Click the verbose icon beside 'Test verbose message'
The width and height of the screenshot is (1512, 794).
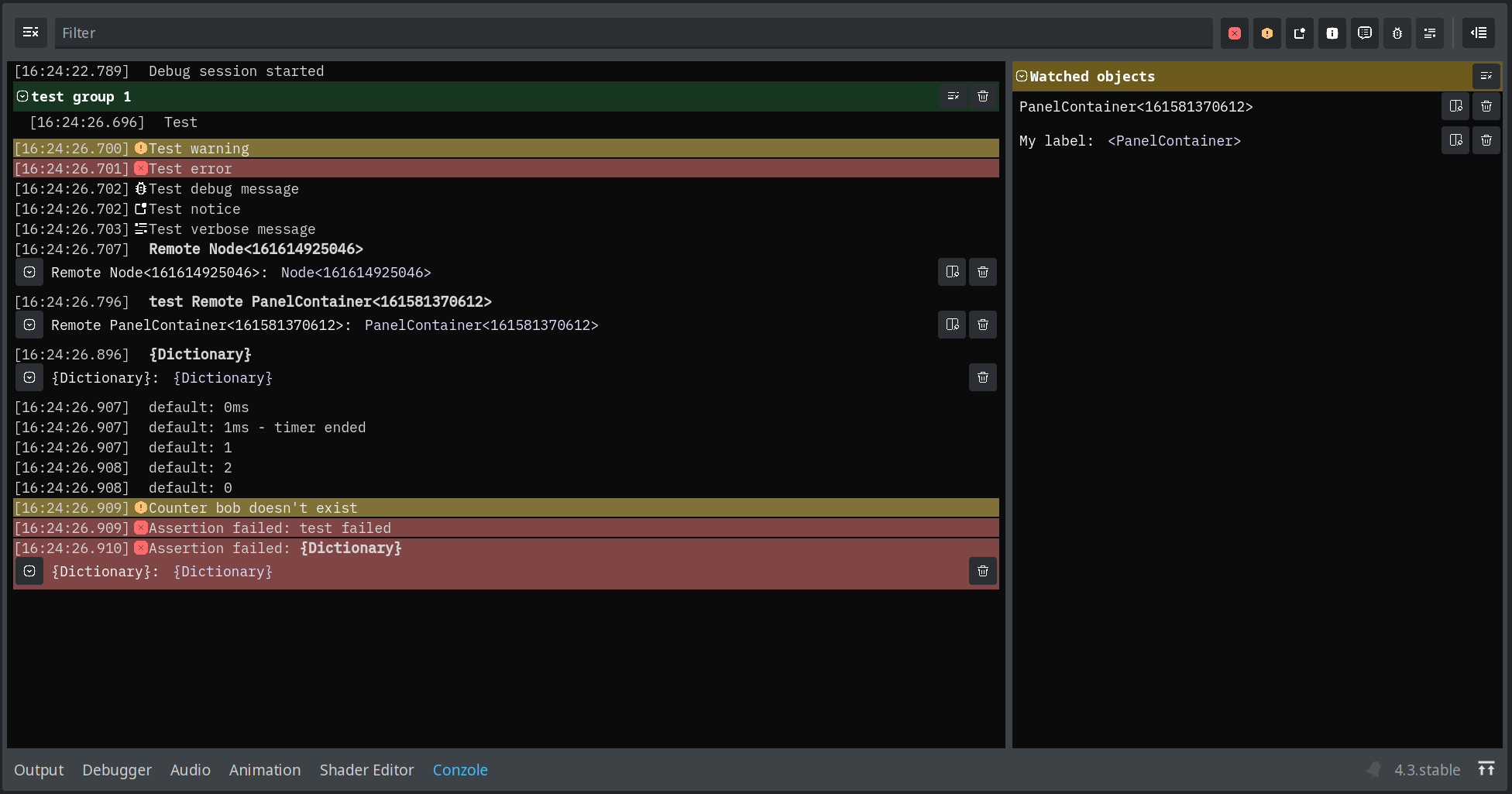point(141,229)
